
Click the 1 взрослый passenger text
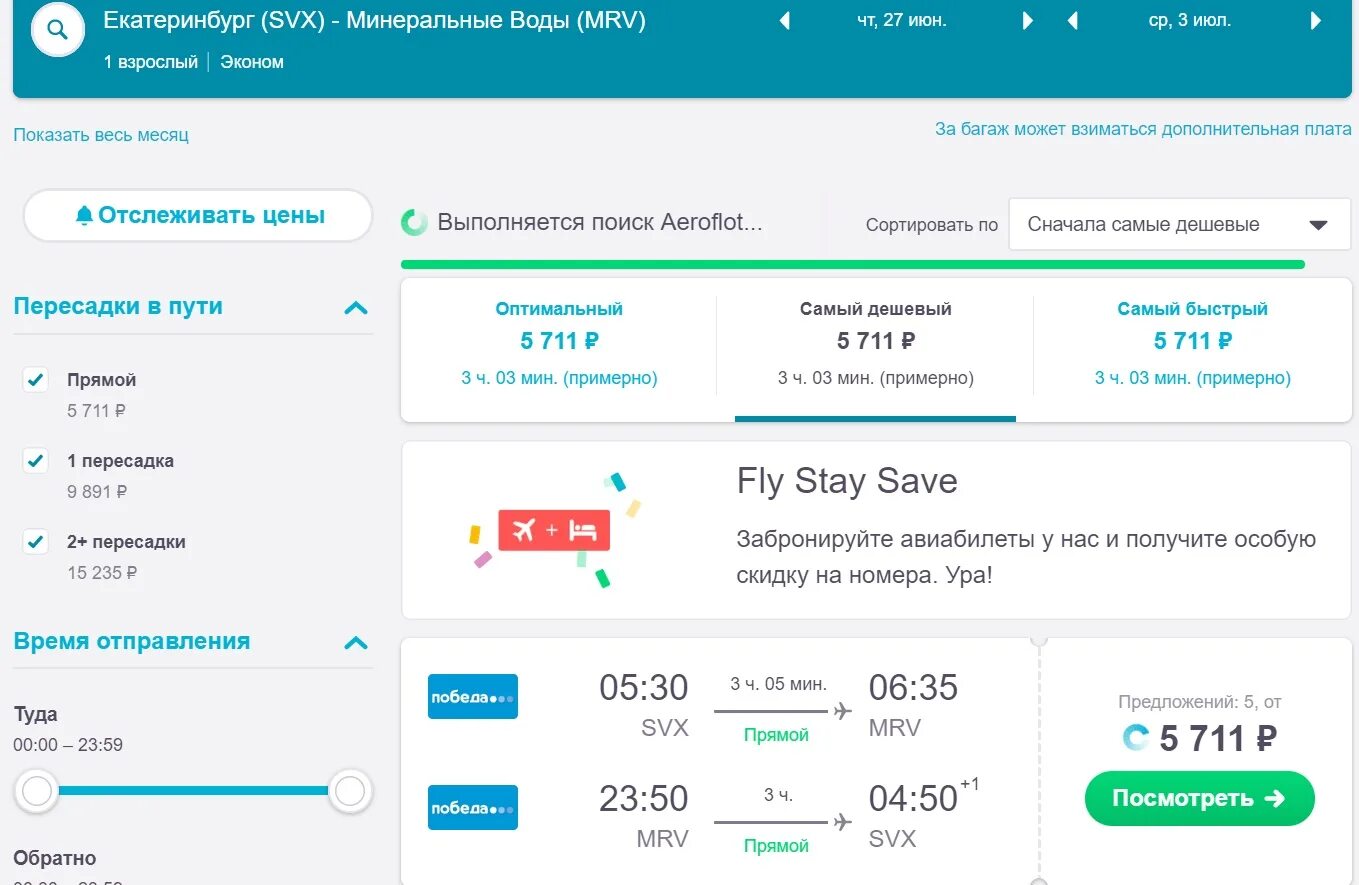pos(151,62)
